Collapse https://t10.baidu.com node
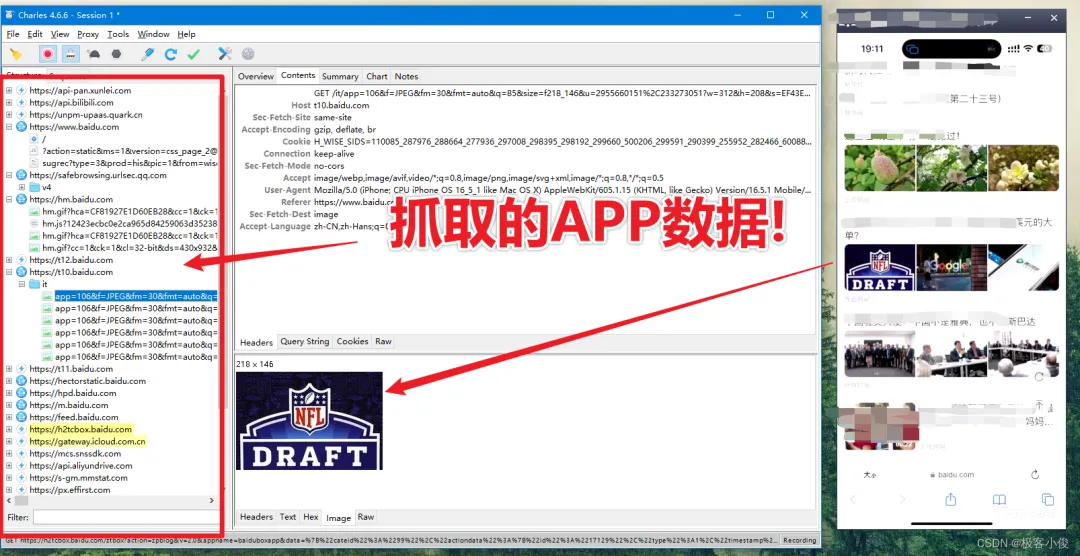1080x556 pixels. [x=9, y=272]
